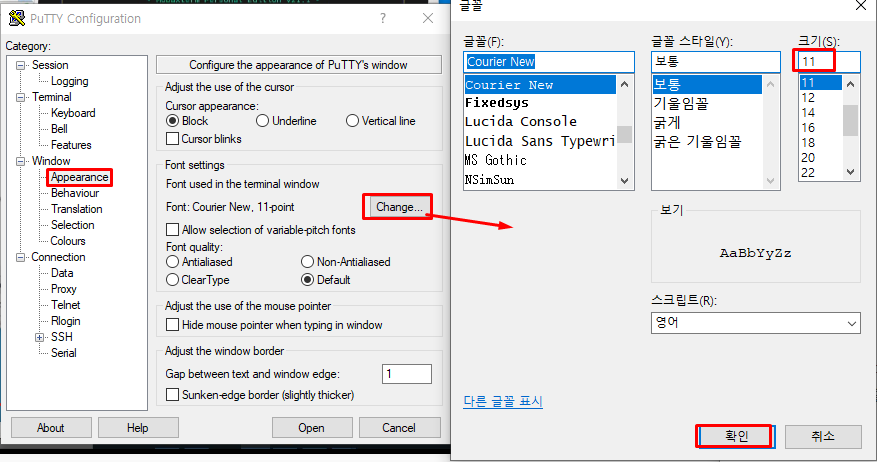
Task: Choose Block cursor appearance
Action: point(172,121)
